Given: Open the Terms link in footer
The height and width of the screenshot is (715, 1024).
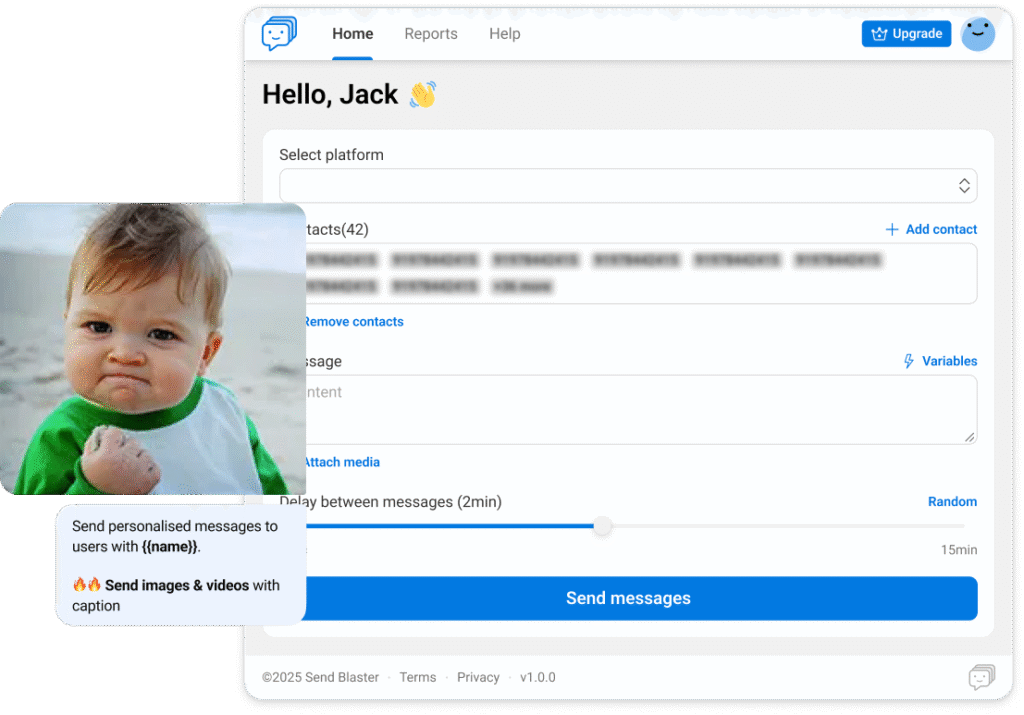Looking at the screenshot, I should (417, 678).
